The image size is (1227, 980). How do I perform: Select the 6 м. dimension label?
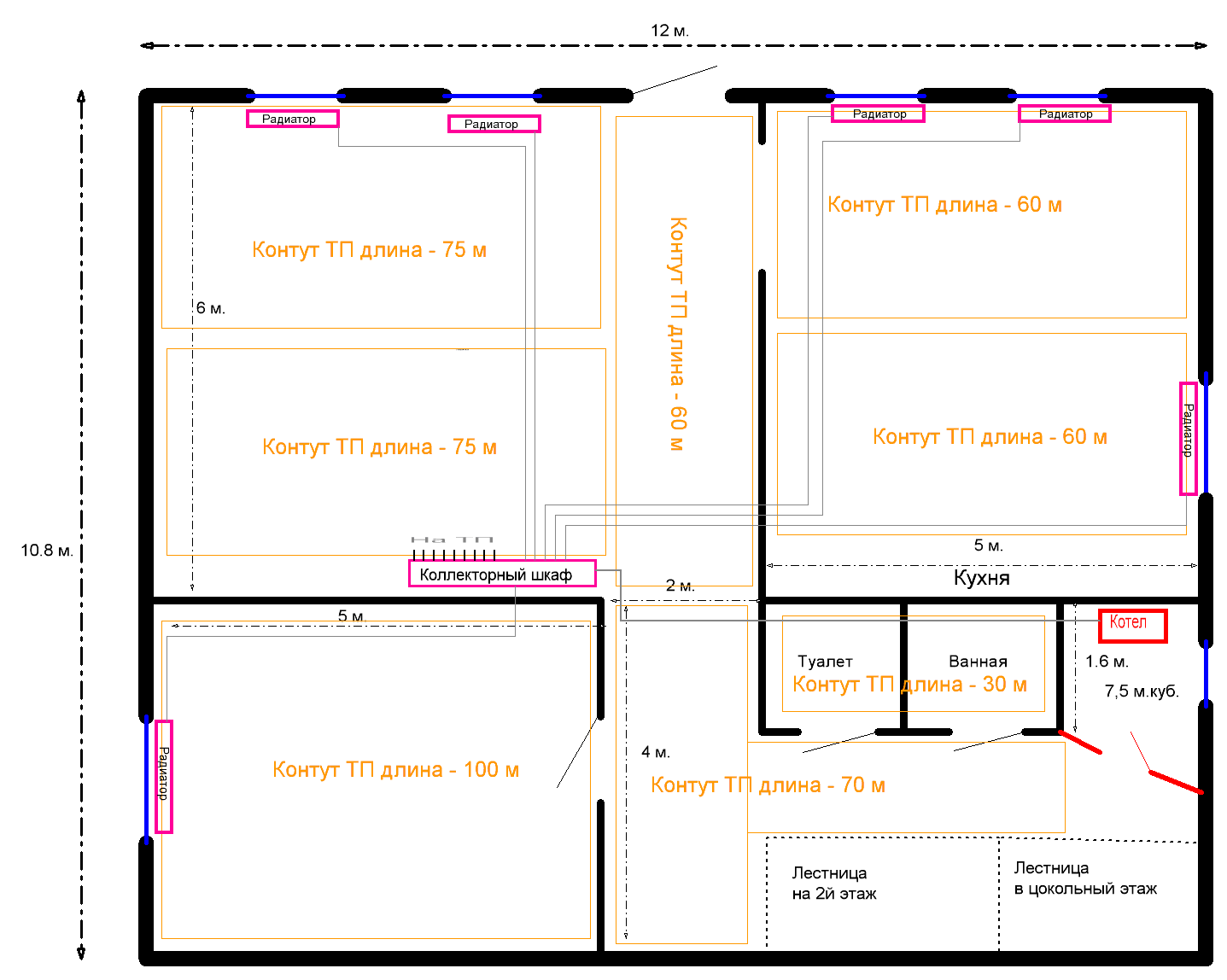coord(210,308)
